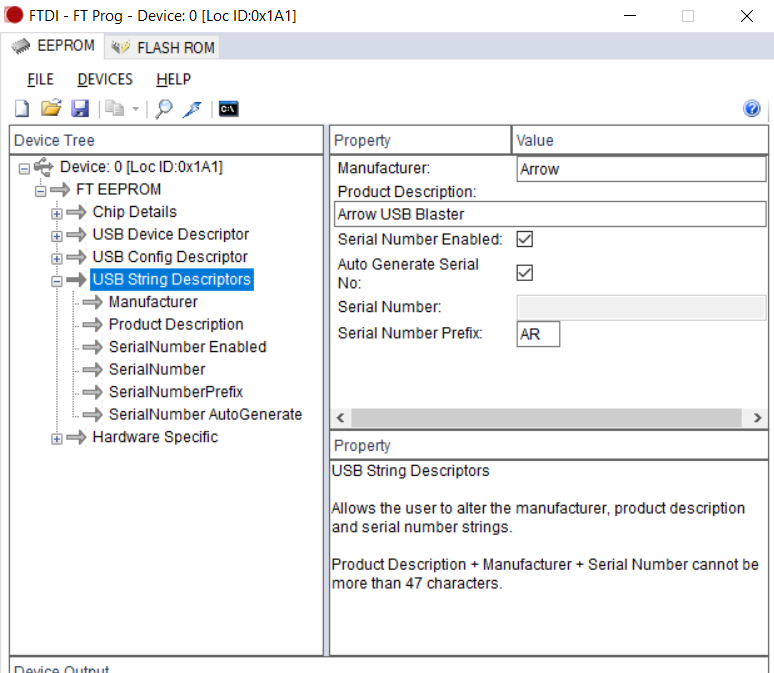Click the copy pages toolbar icon
Viewport: 774px width, 673px height.
[x=115, y=108]
